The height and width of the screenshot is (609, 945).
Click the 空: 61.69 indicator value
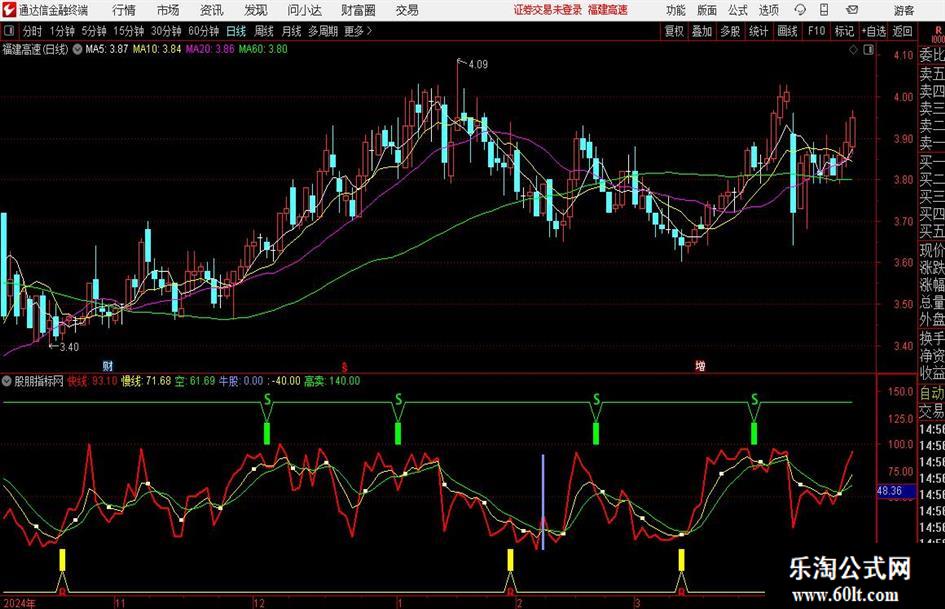pos(195,381)
